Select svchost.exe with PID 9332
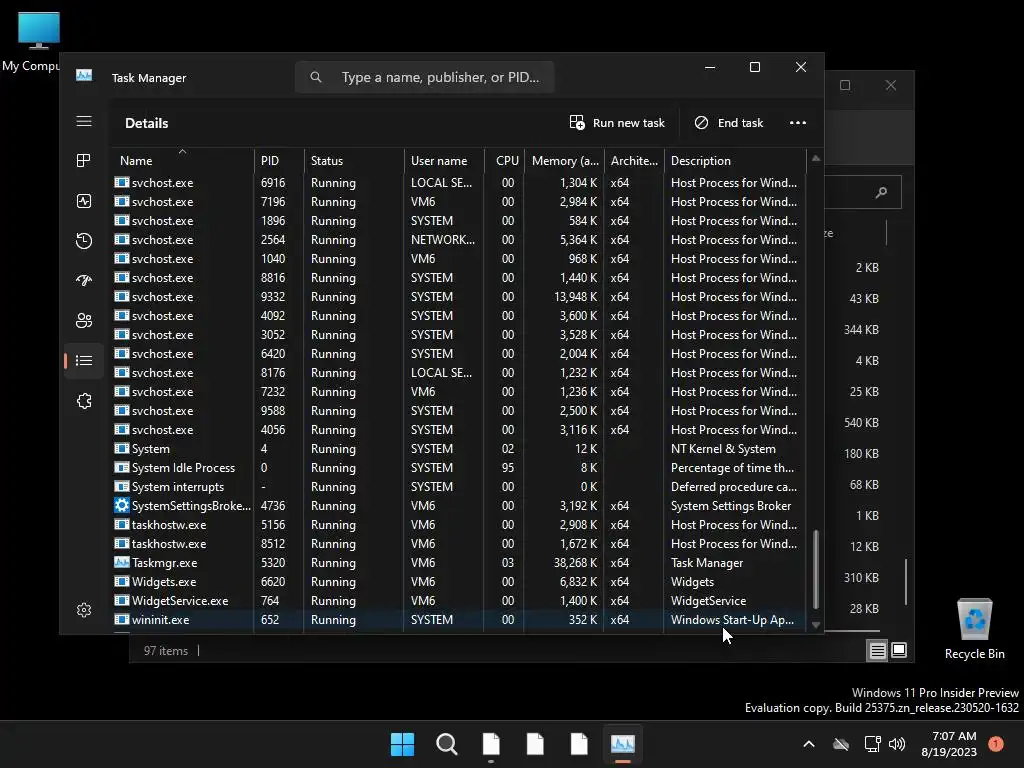1024x768 pixels. tap(460, 296)
